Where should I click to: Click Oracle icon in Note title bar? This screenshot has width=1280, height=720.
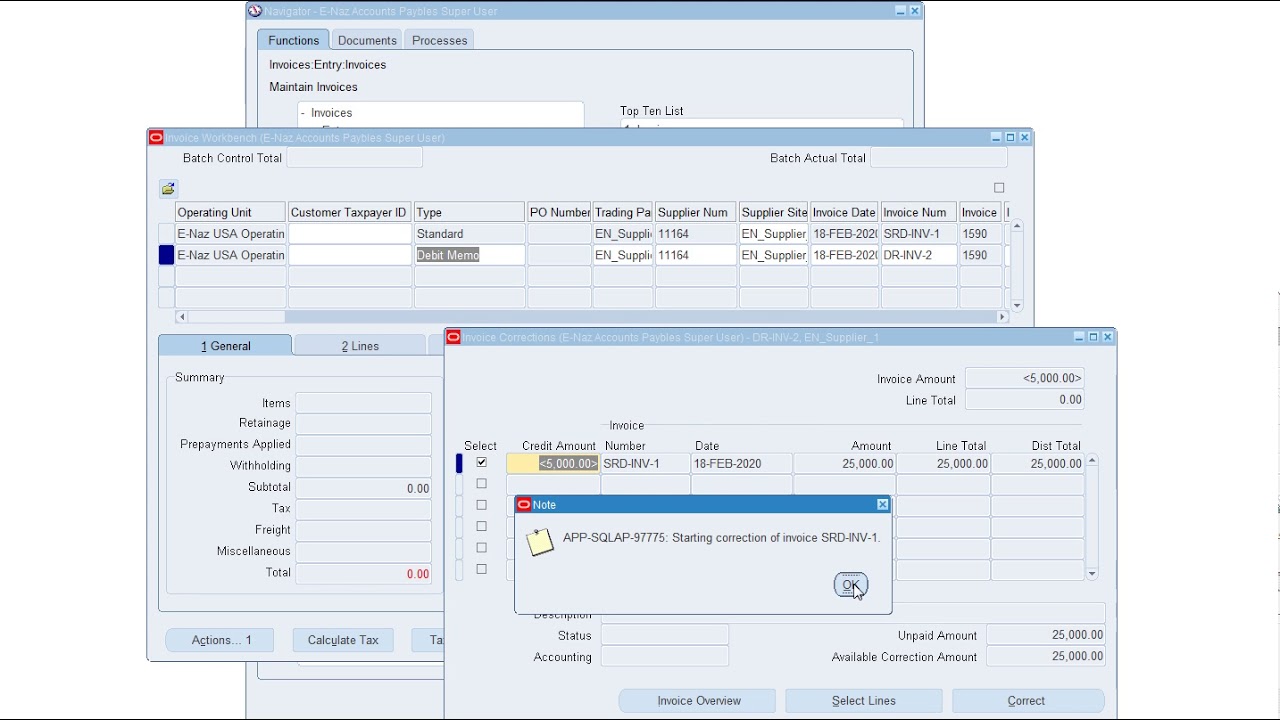point(523,505)
